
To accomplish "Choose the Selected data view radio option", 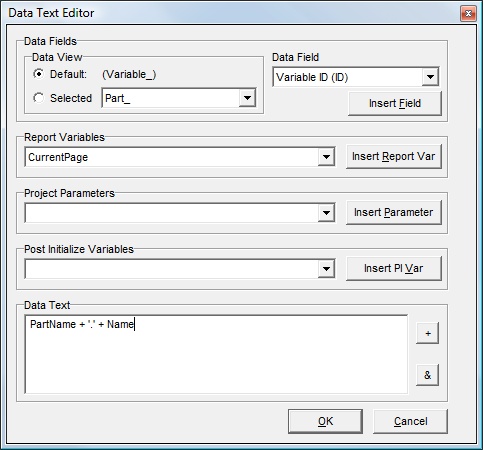I will [39, 98].
